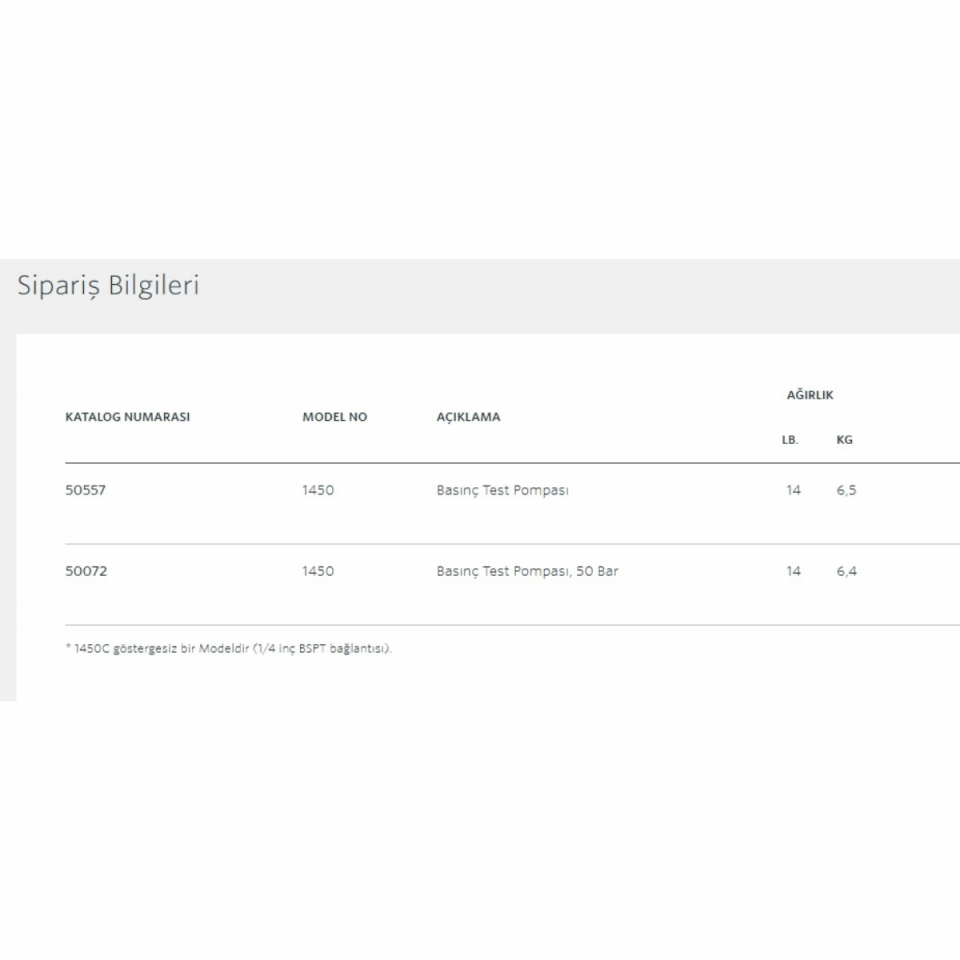Click the AĞIRLIK column header
Screen dimensions: 960x960
point(809,395)
